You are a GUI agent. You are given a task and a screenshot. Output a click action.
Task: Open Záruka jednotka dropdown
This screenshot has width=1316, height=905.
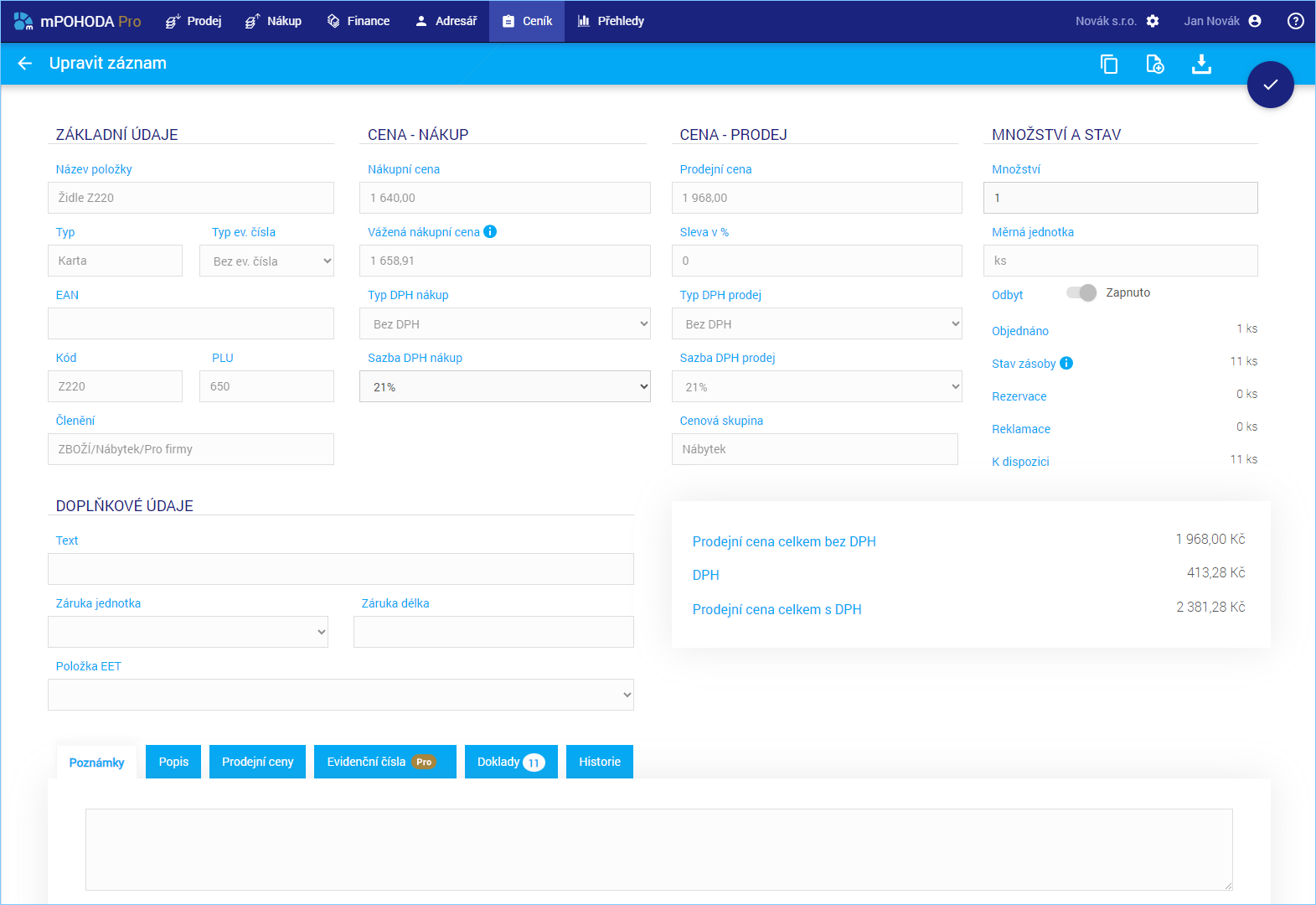click(x=188, y=632)
